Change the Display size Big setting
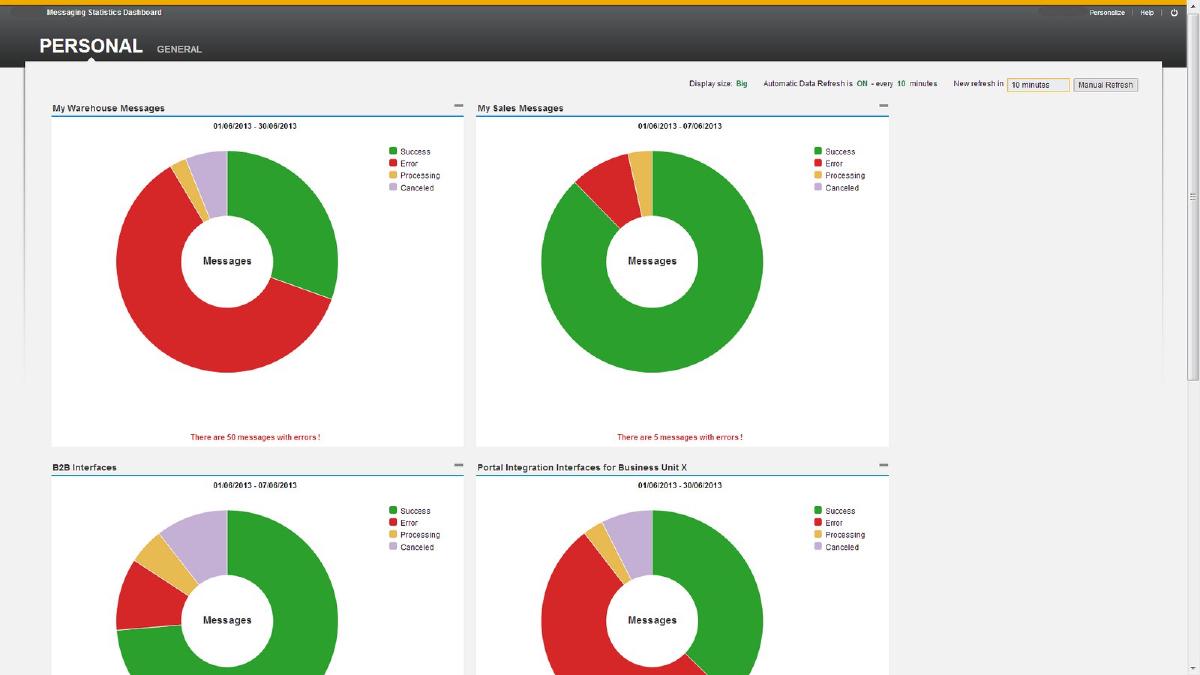 742,84
